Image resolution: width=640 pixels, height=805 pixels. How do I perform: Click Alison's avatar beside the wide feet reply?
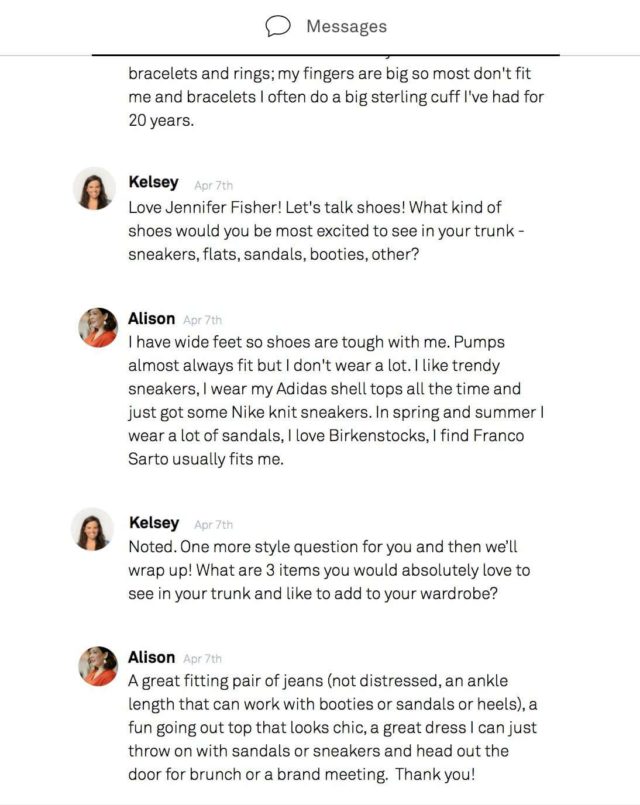[x=98, y=327]
